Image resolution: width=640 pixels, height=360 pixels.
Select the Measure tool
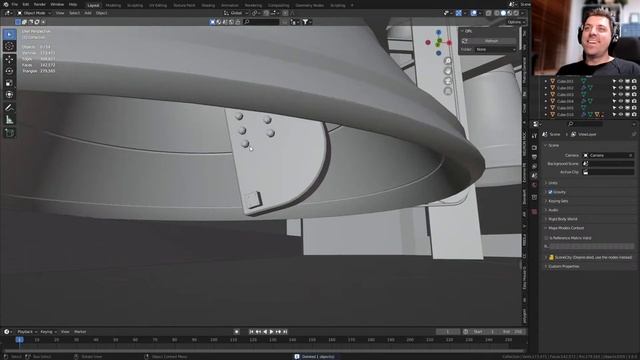coord(9,120)
